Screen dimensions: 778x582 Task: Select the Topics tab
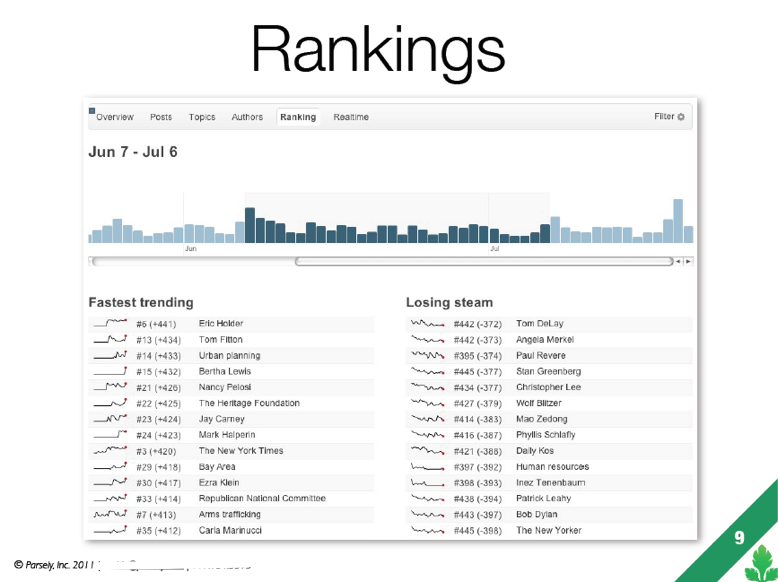coord(202,117)
